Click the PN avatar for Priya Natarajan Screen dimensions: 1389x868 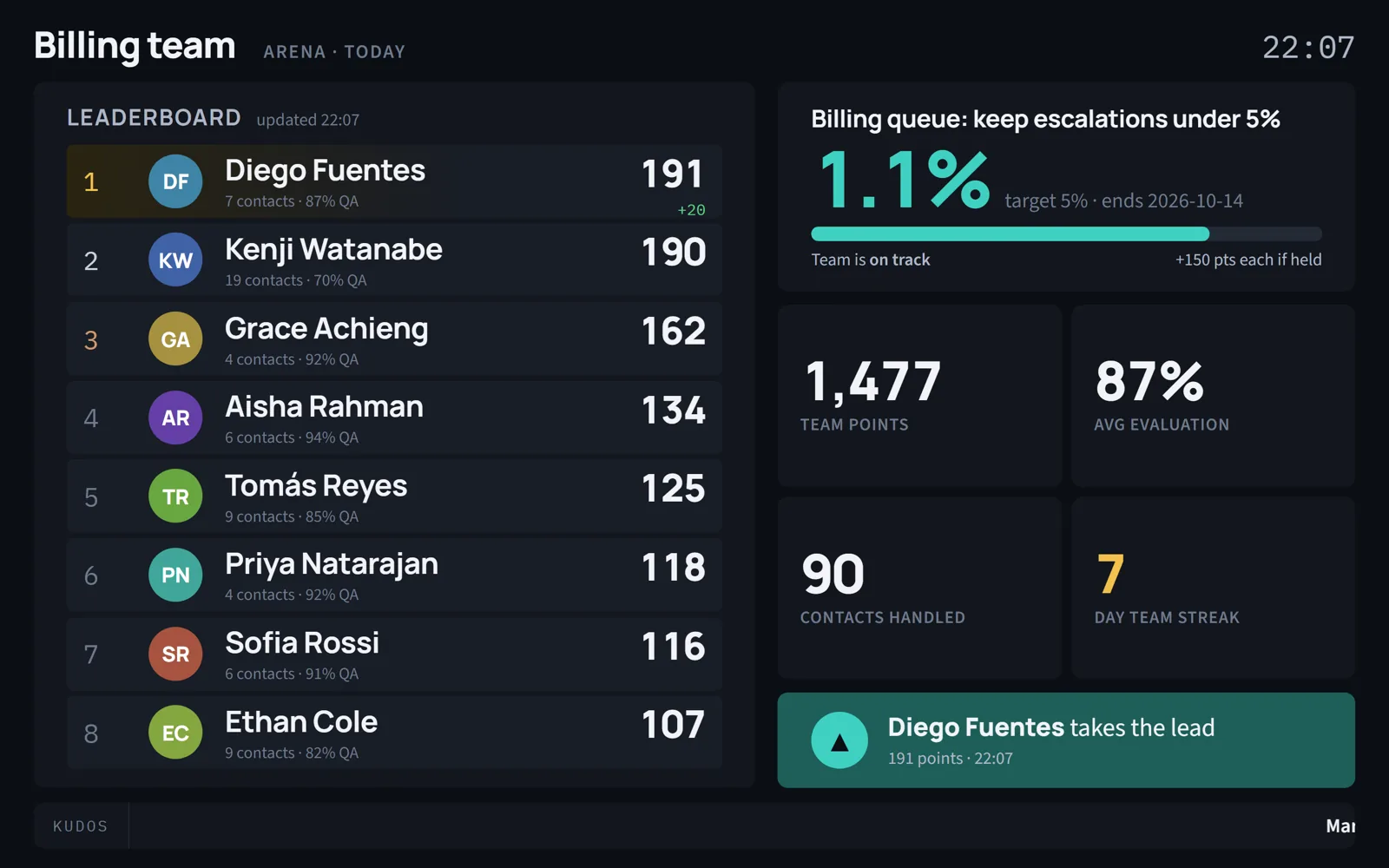[175, 575]
